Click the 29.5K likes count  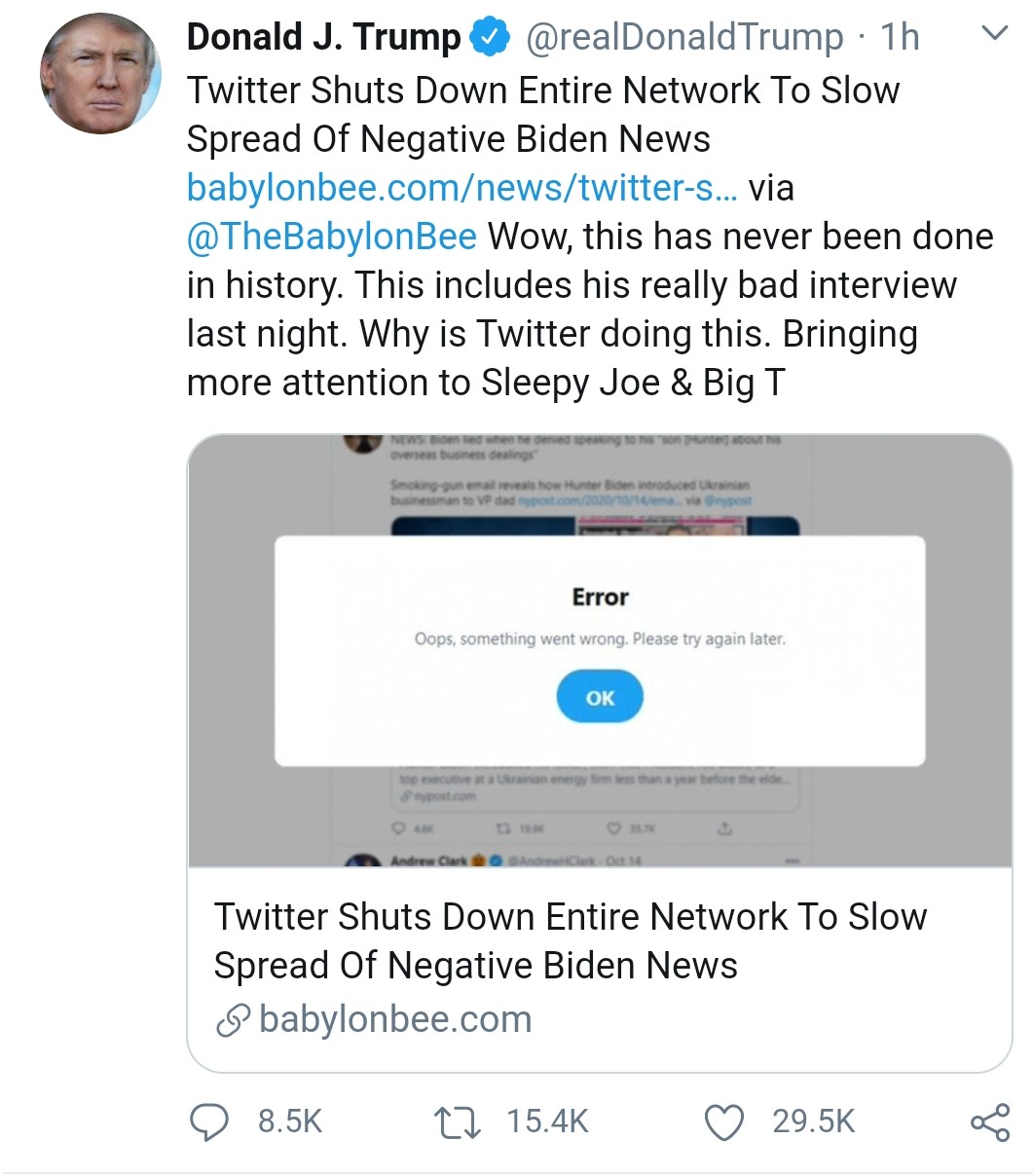[x=814, y=1121]
